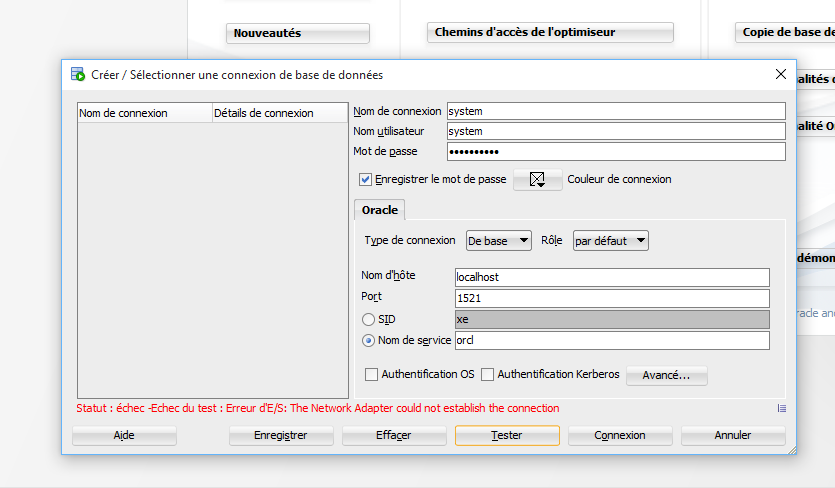The width and height of the screenshot is (835, 488).
Task: Click the Détails de connexion column header
Action: [279, 113]
